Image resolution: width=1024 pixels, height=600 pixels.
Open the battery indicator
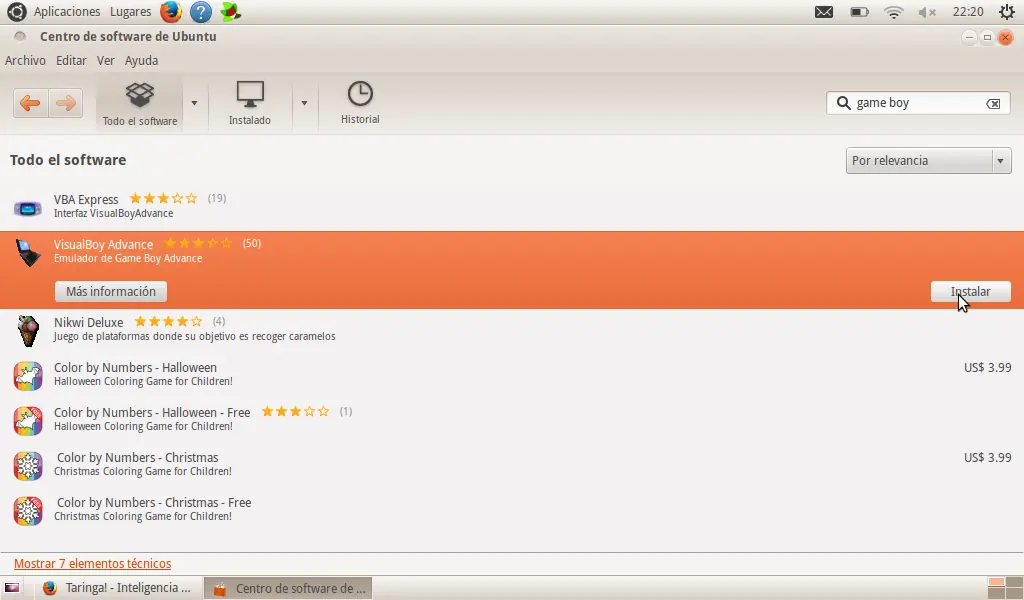859,12
